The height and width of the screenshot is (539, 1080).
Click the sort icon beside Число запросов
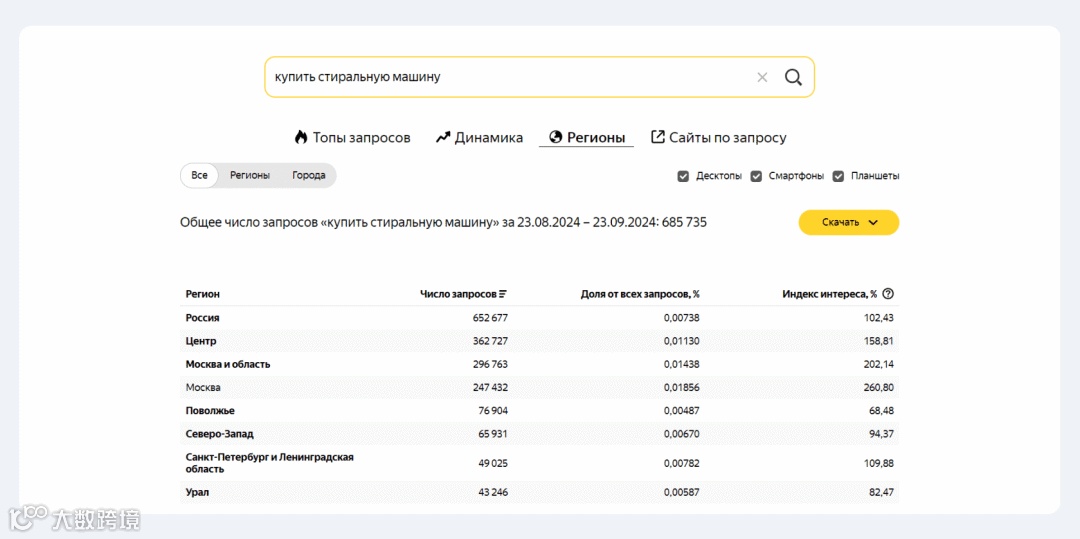tap(503, 294)
